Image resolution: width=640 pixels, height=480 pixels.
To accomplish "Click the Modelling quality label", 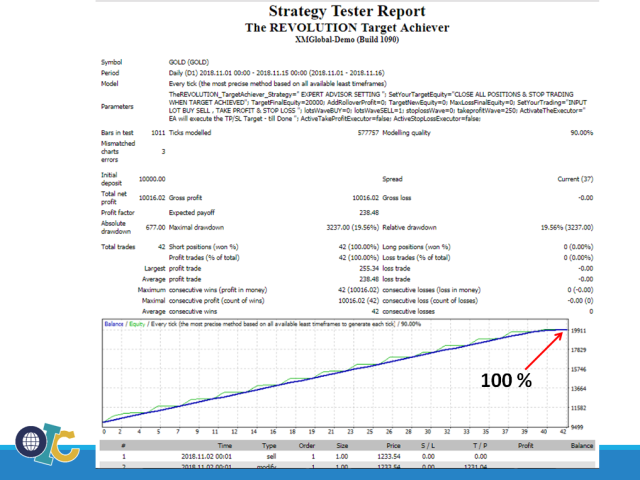I will (406, 133).
